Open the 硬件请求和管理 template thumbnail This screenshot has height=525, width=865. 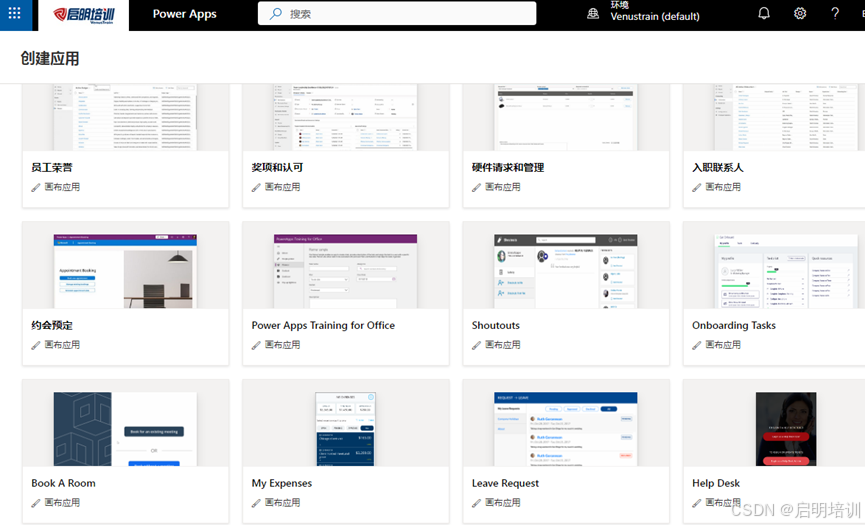pos(565,117)
